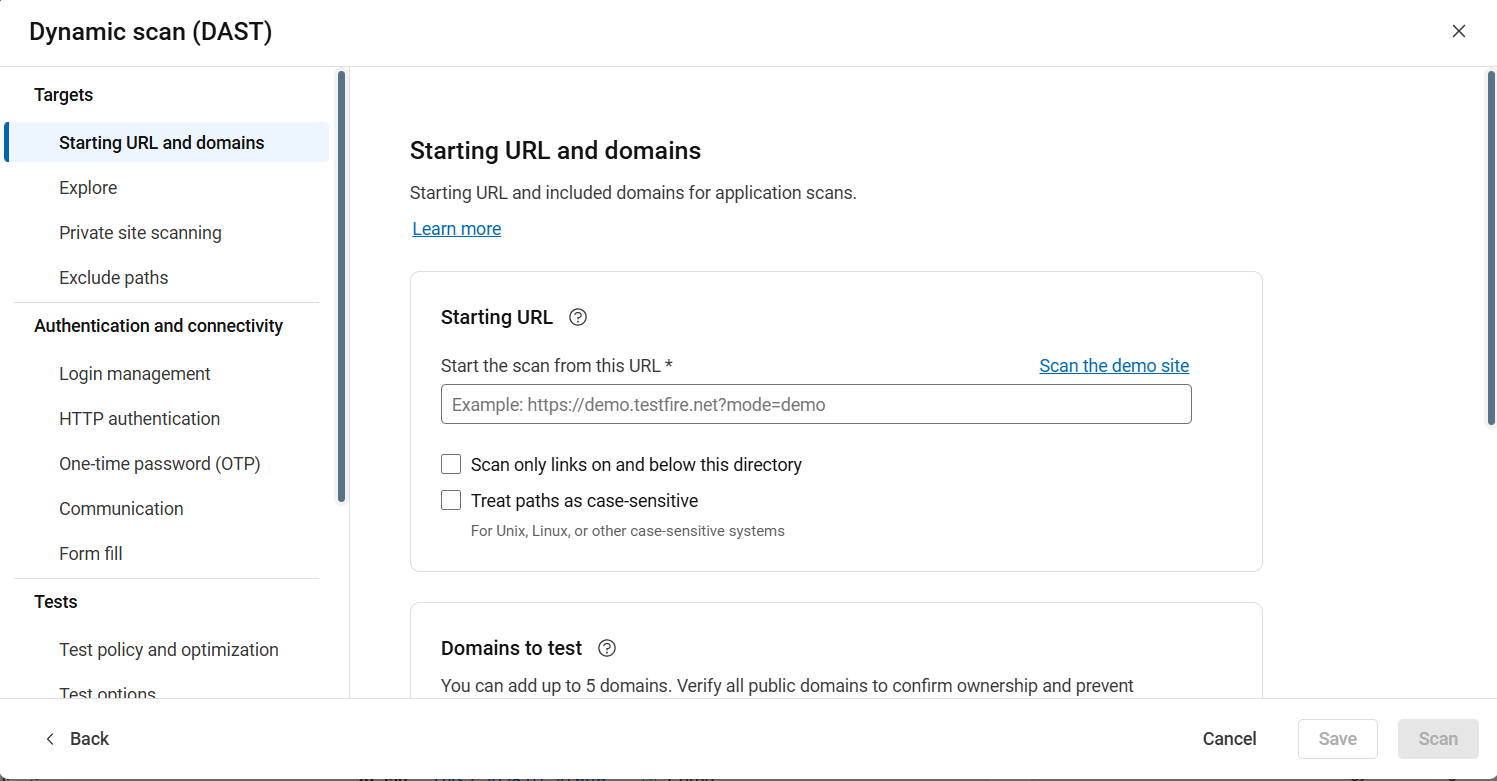Click Scan the demo site link
The height and width of the screenshot is (781, 1497).
1114,366
